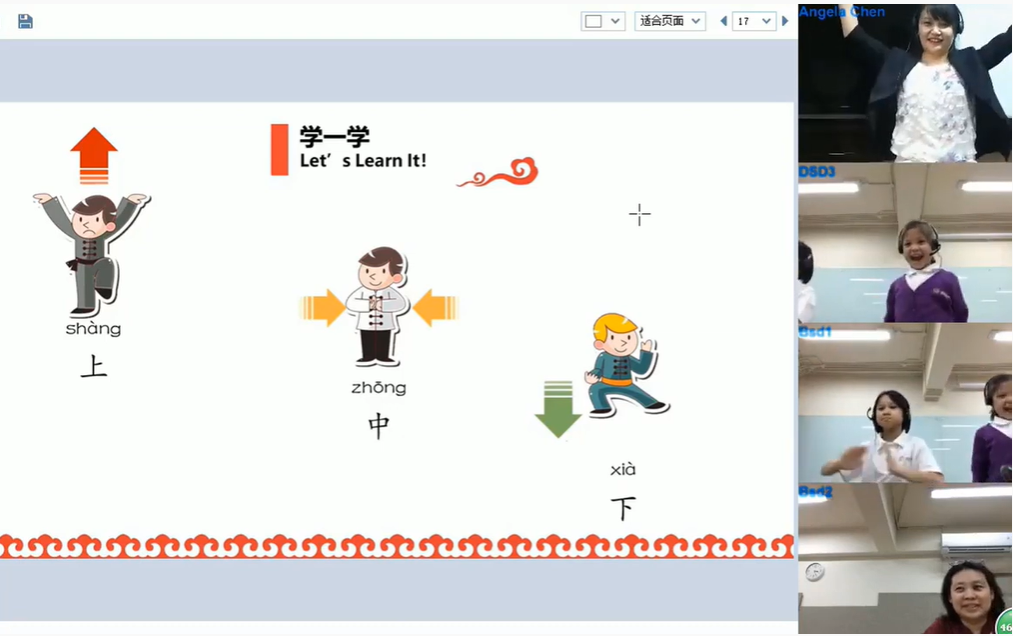
Task: Open the page number 17 dropdown
Action: click(754, 21)
